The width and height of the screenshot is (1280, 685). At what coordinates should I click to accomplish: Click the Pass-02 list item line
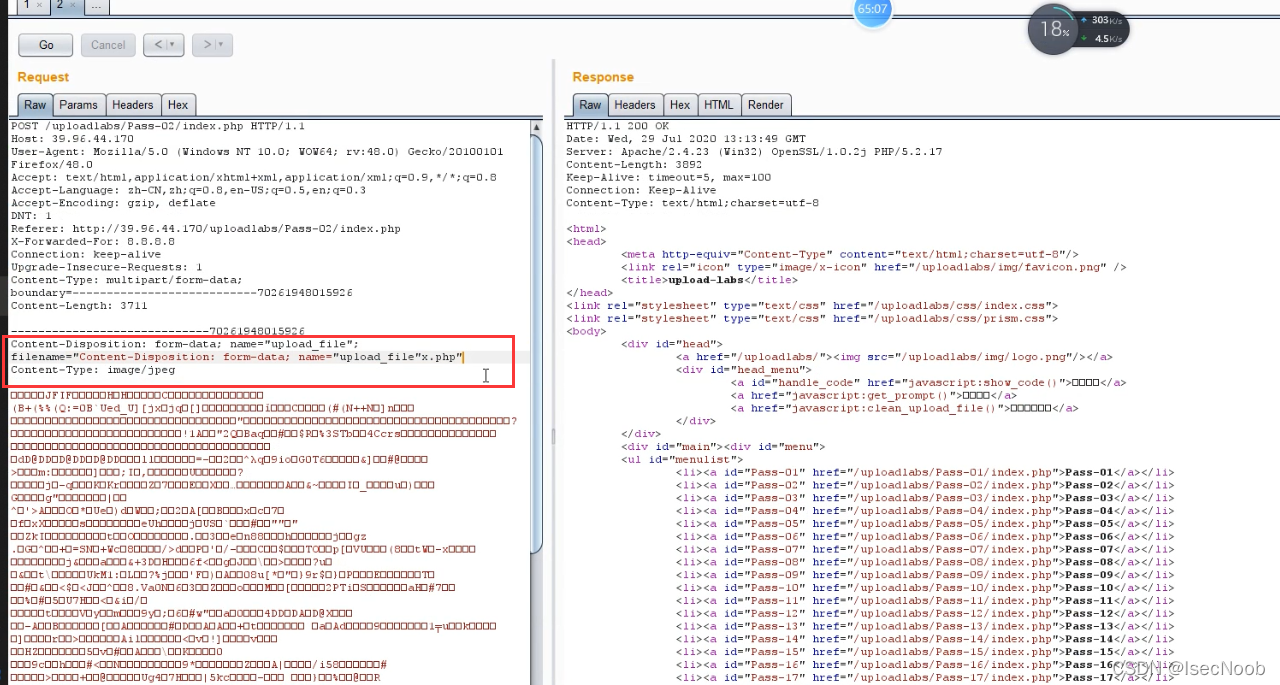coord(924,485)
